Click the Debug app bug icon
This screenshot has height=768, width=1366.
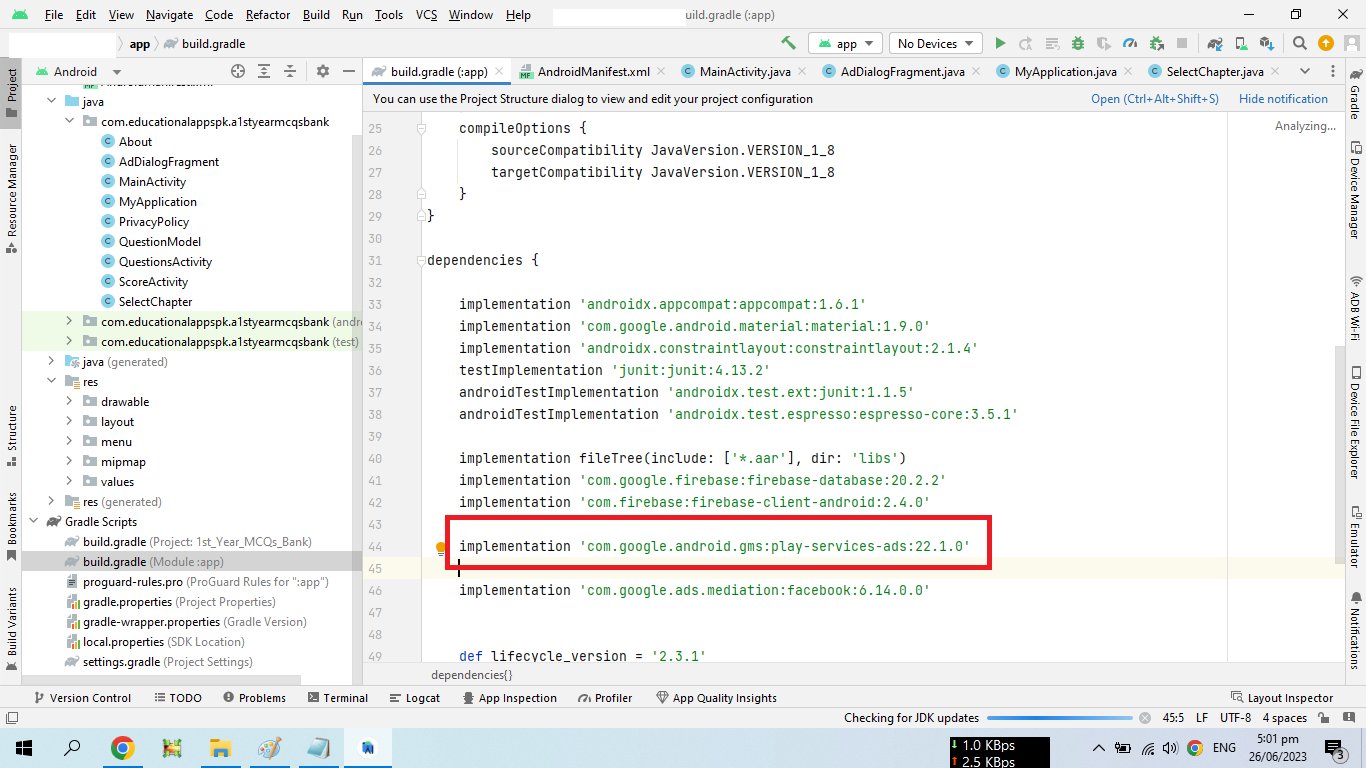click(x=1078, y=43)
